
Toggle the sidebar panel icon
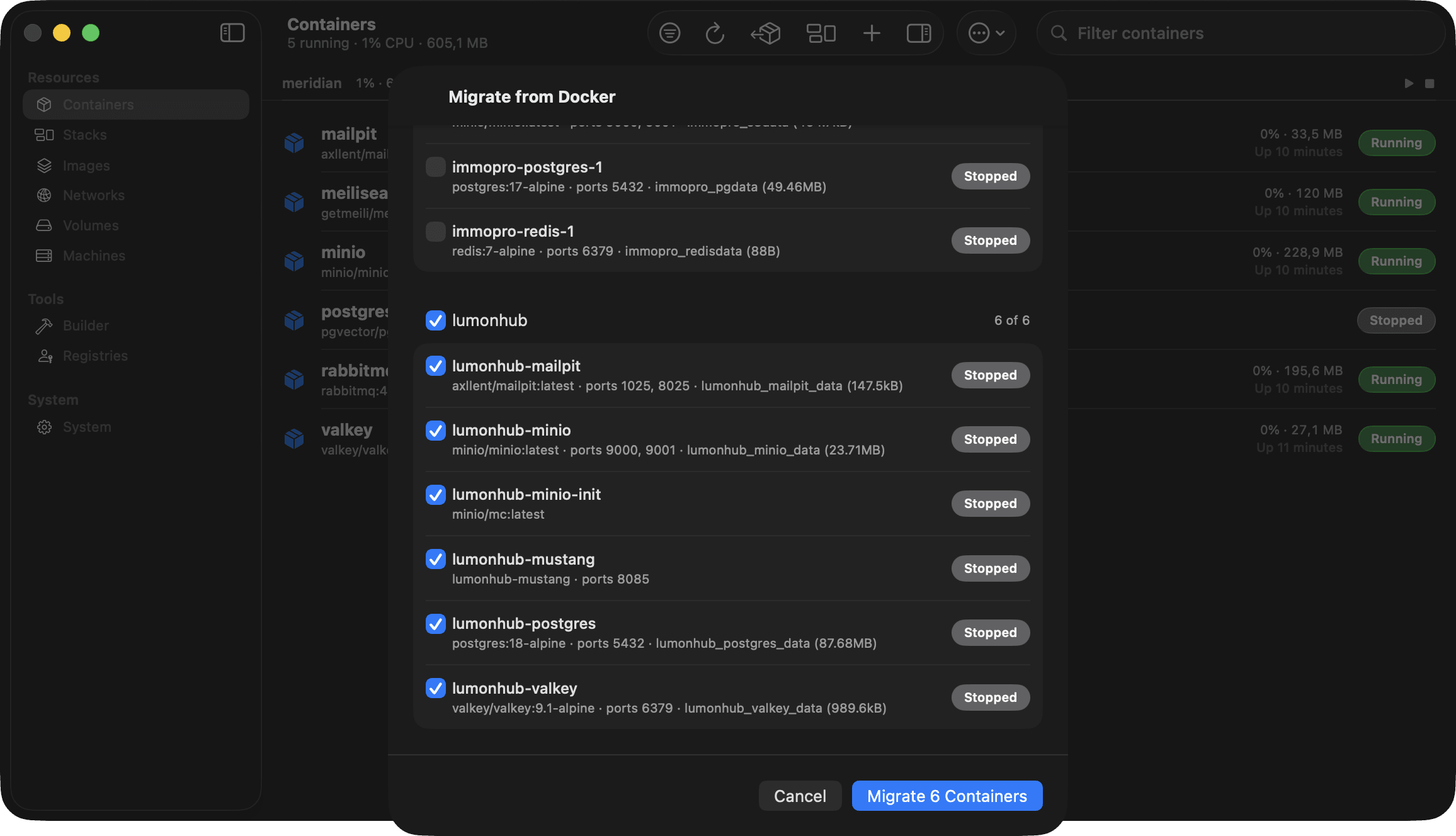[x=232, y=33]
